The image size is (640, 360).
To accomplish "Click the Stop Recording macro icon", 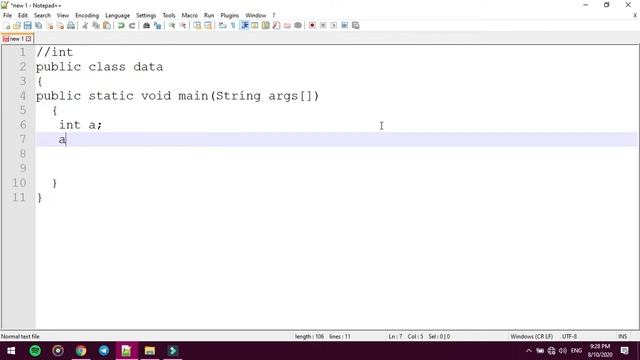I will tap(323, 25).
